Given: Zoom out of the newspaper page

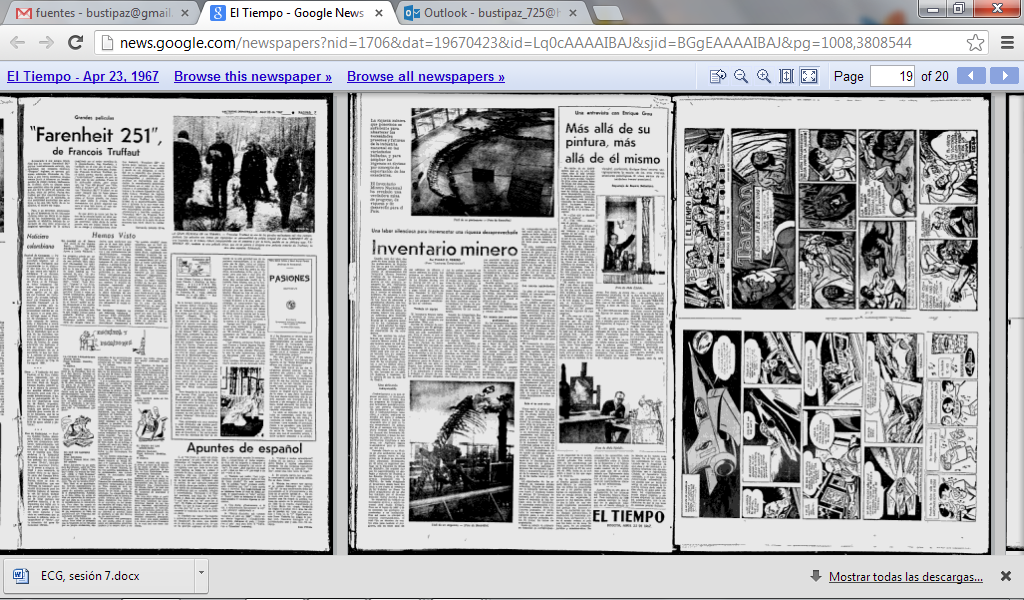Looking at the screenshot, I should coord(741,76).
